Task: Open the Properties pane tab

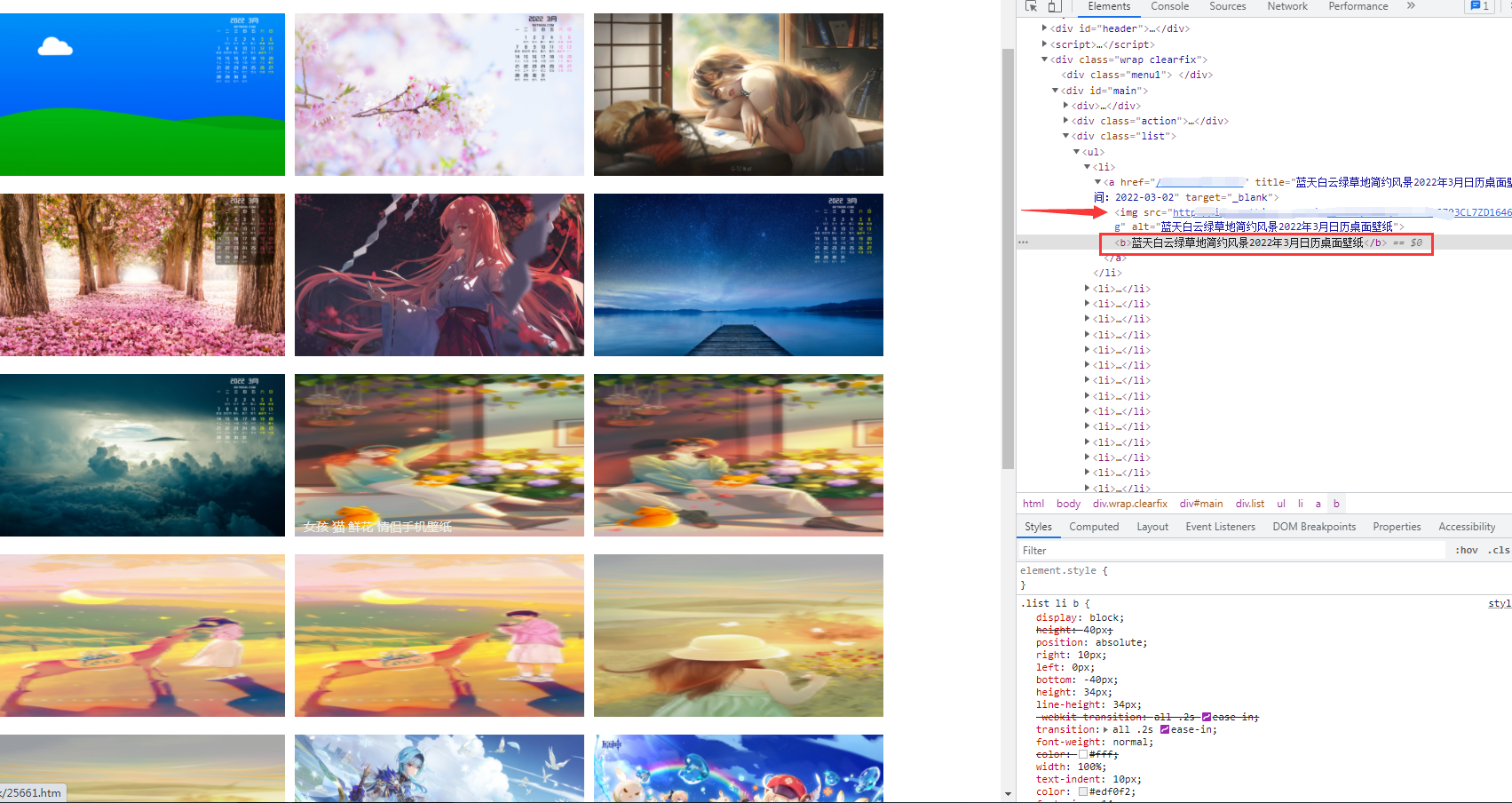Action: click(1397, 527)
